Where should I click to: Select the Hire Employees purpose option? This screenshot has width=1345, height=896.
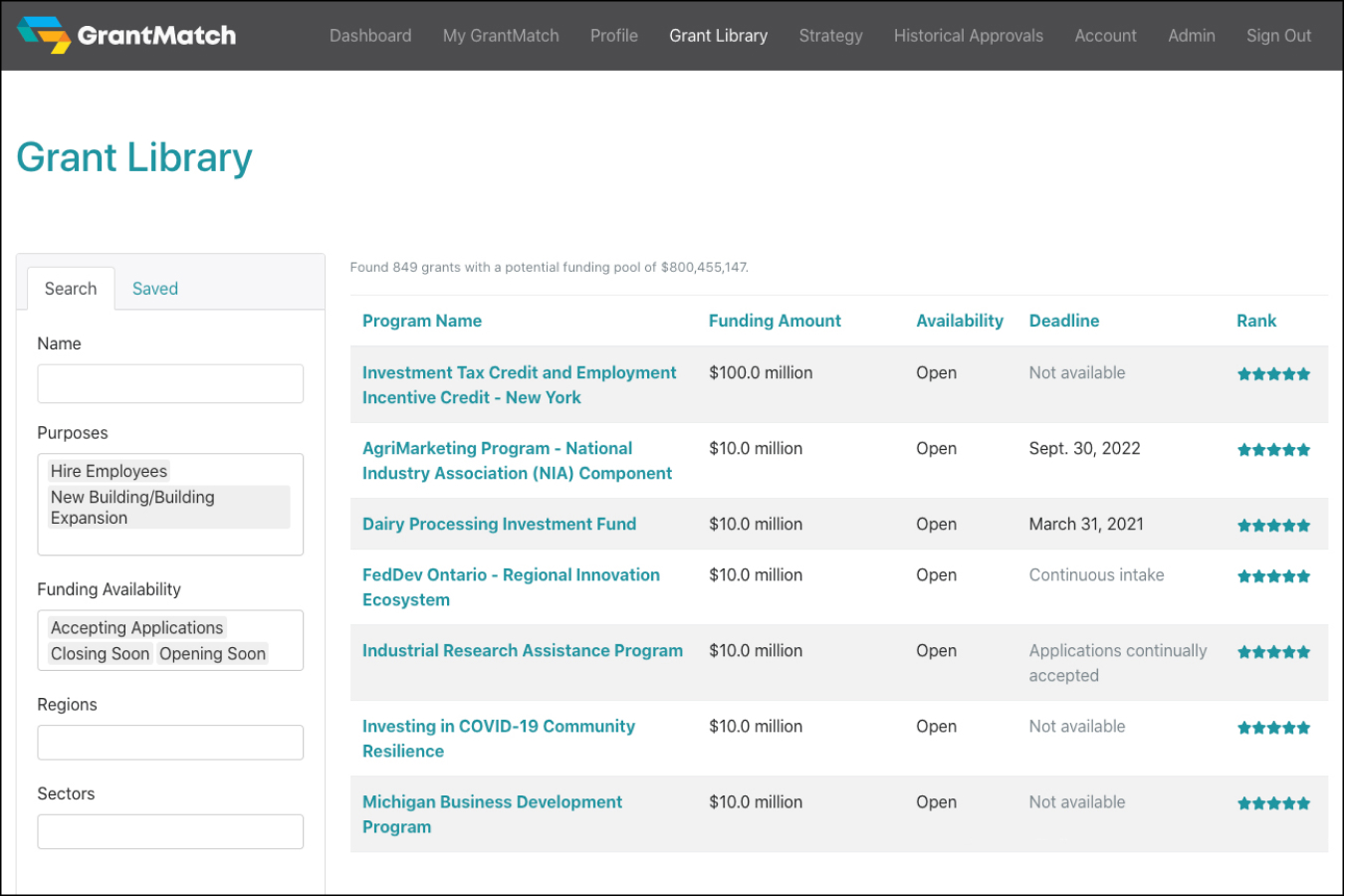click(109, 471)
